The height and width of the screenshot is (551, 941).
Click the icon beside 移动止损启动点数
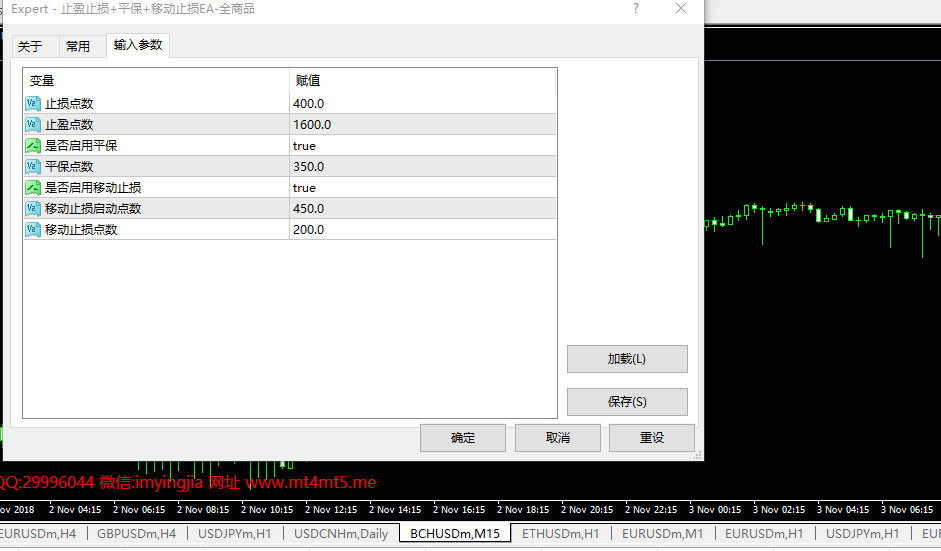click(x=32, y=209)
